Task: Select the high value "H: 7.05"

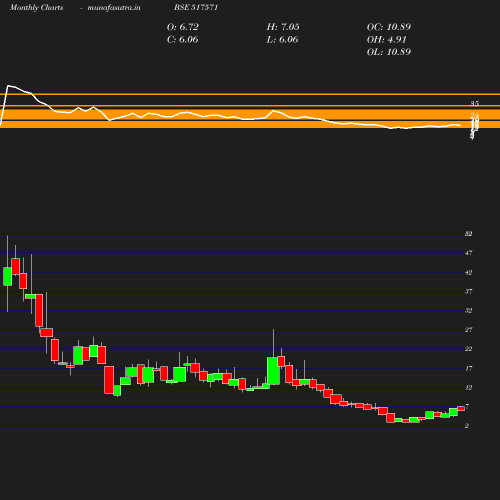Action: [x=283, y=27]
